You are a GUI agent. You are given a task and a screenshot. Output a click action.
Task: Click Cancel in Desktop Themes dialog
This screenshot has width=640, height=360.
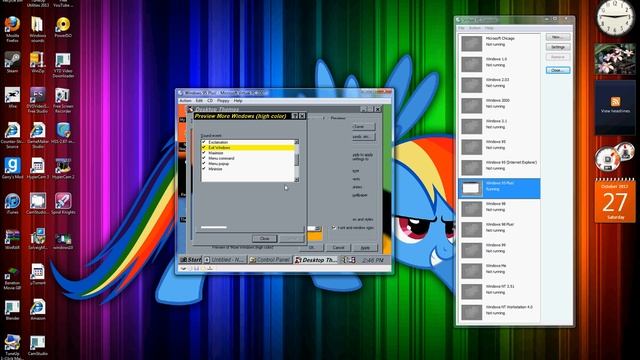338,247
